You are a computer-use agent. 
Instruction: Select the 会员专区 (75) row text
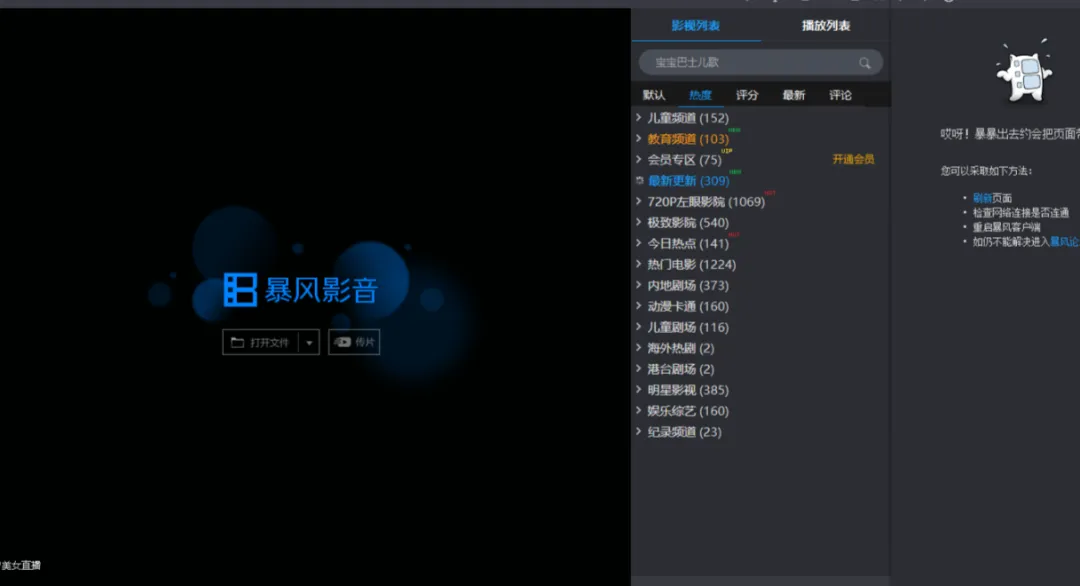coord(684,160)
